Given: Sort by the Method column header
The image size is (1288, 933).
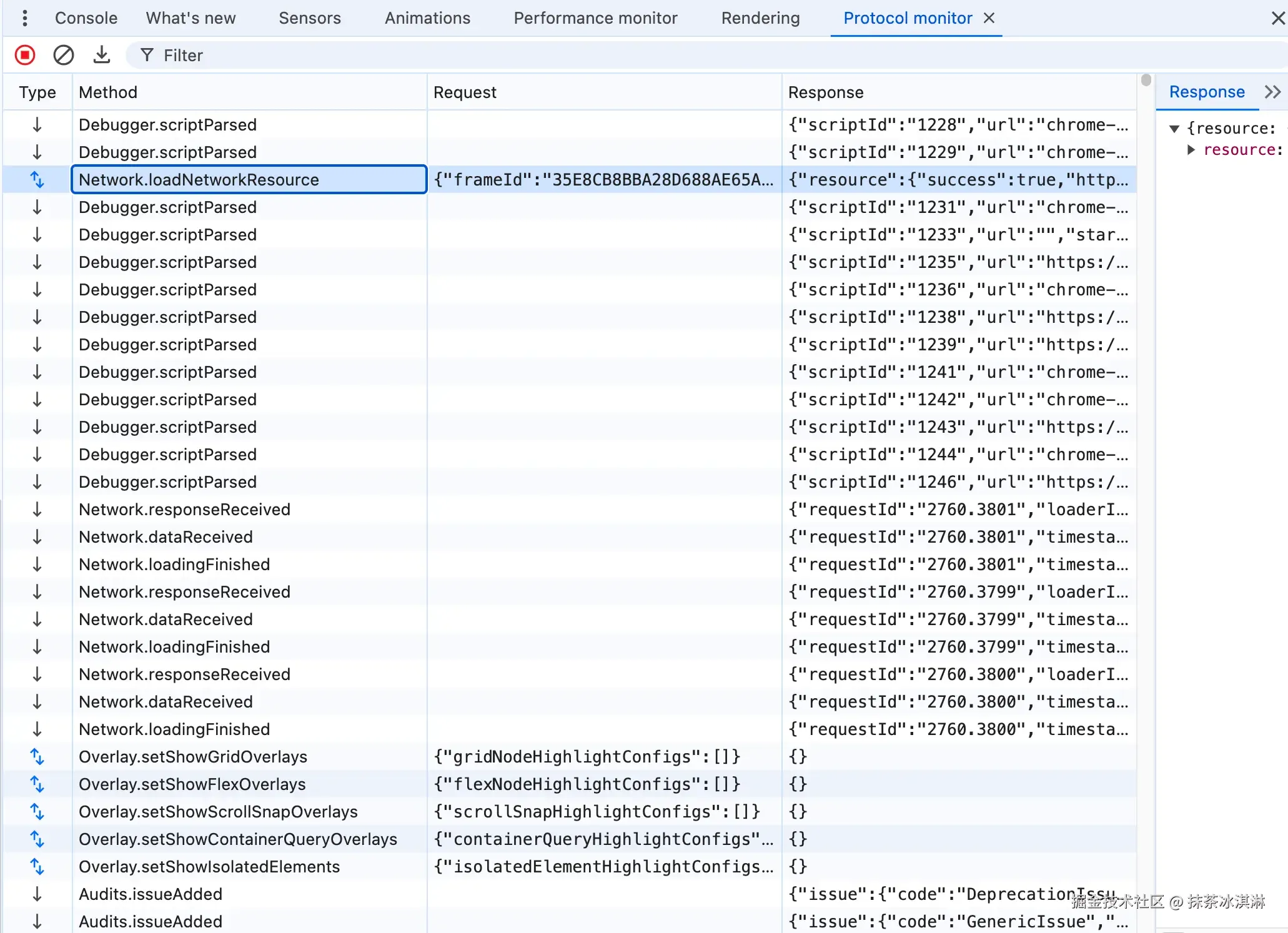Looking at the screenshot, I should [x=249, y=92].
